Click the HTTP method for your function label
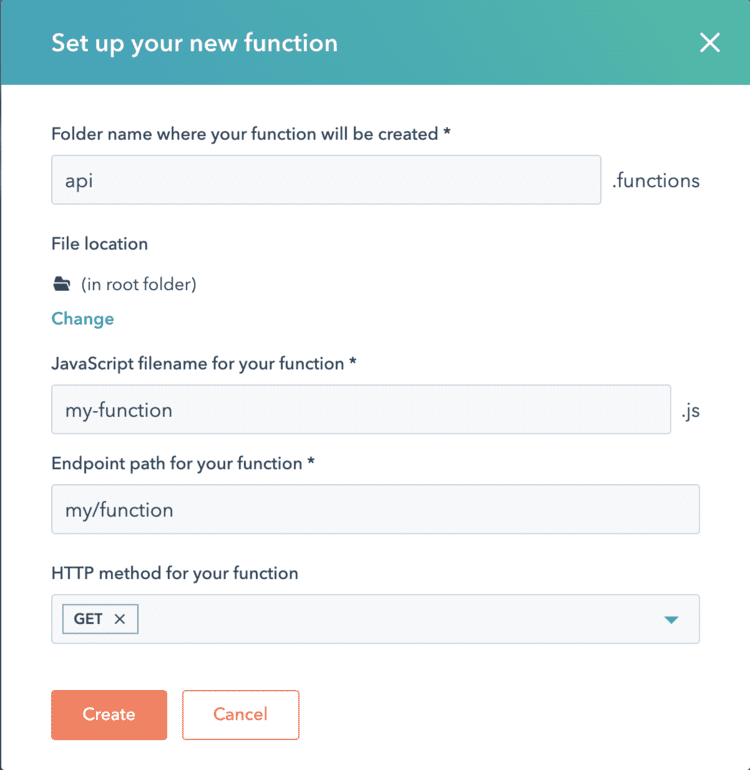Viewport: 750px width, 770px height. [x=175, y=573]
